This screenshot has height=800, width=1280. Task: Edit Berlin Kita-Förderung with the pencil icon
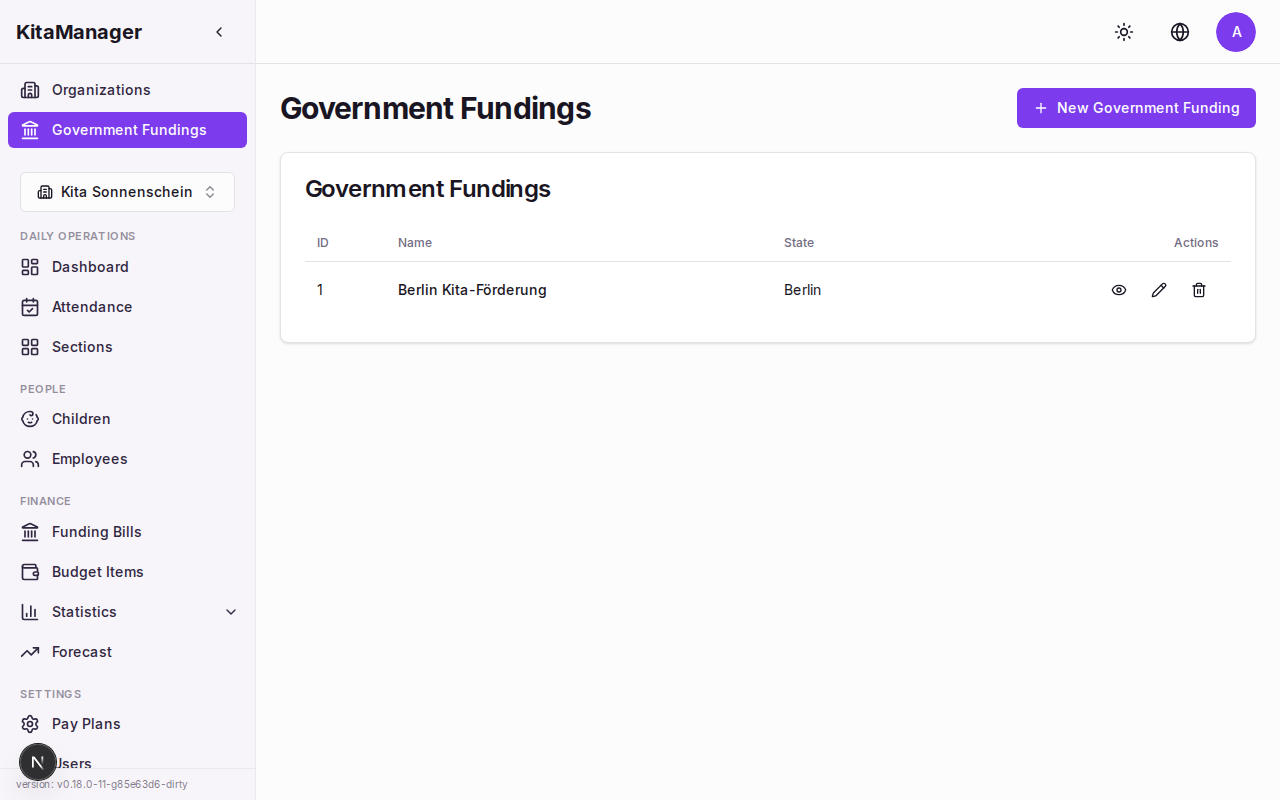click(x=1159, y=290)
